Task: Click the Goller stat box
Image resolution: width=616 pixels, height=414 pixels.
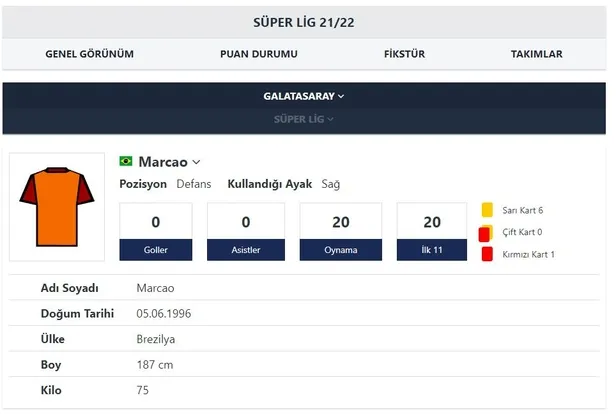Action: tap(155, 232)
